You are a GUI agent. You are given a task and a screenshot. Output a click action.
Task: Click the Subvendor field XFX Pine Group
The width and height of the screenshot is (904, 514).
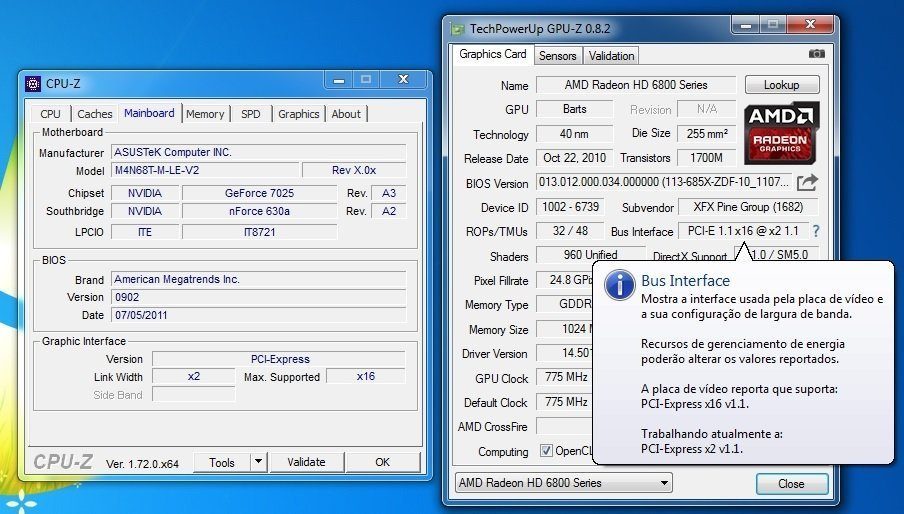click(x=748, y=207)
